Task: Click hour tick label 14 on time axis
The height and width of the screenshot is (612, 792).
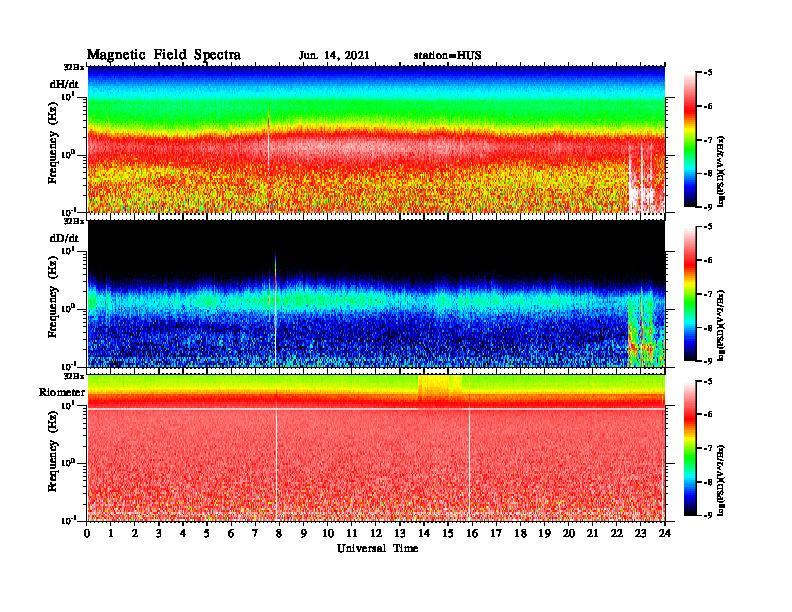Action: pyautogui.click(x=424, y=534)
